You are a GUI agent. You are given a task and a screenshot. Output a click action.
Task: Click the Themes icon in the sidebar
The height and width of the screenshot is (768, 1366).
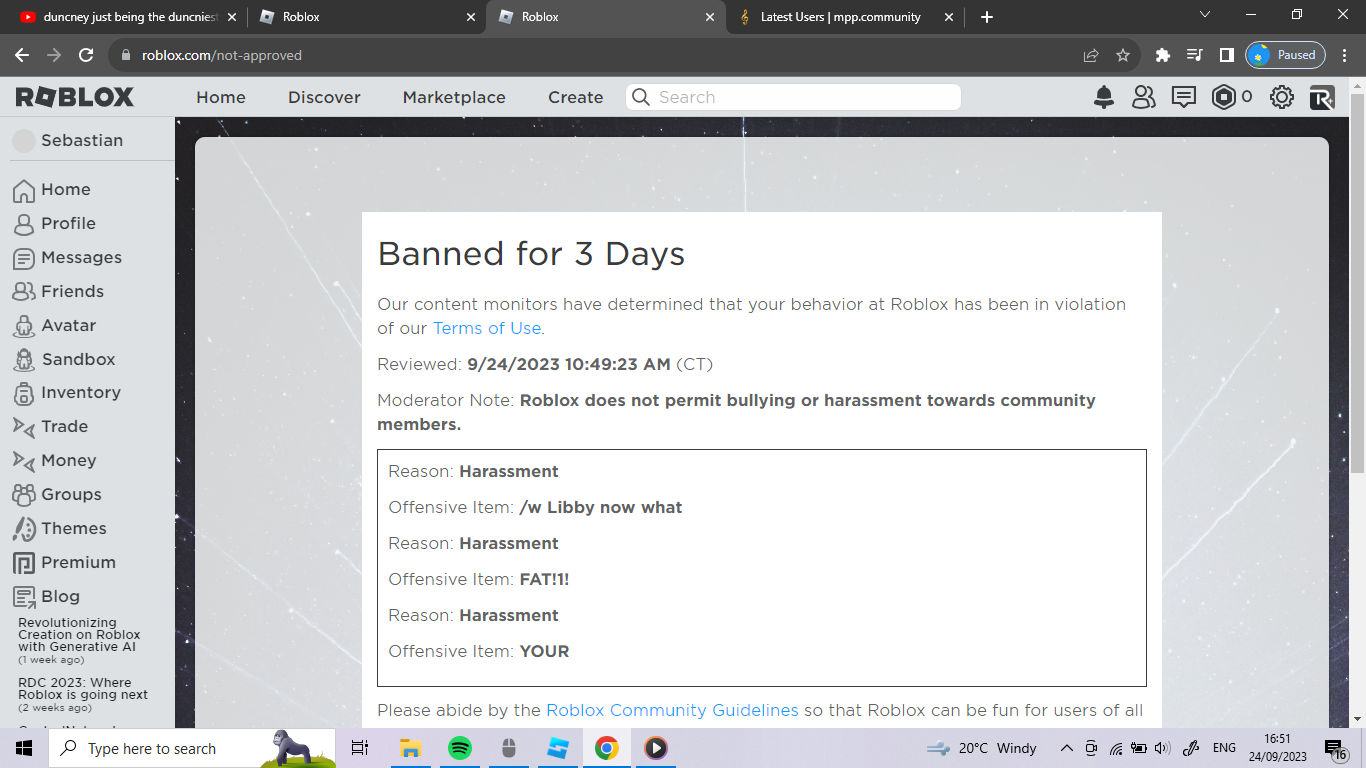(x=24, y=529)
